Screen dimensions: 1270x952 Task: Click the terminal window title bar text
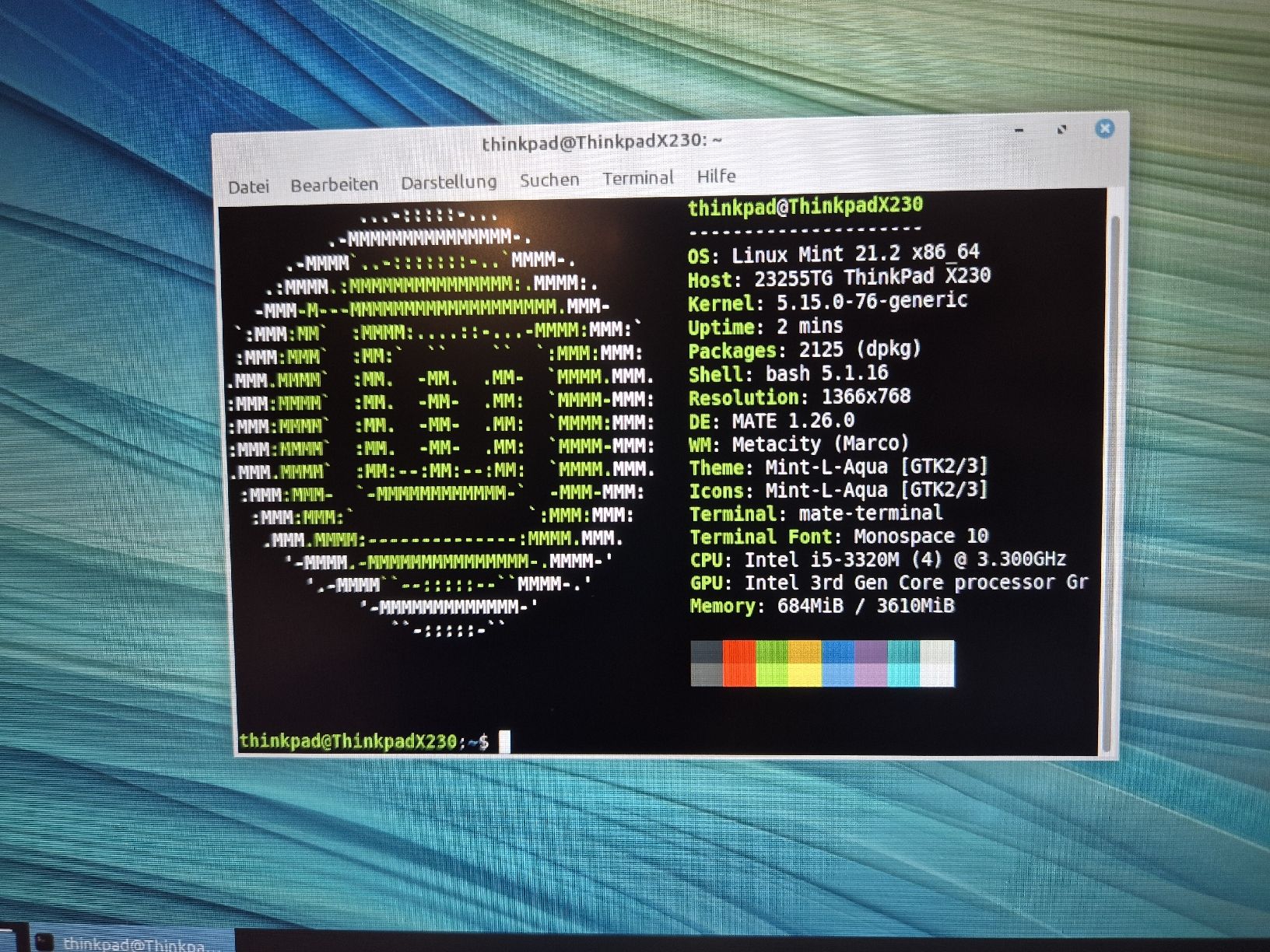tap(602, 142)
